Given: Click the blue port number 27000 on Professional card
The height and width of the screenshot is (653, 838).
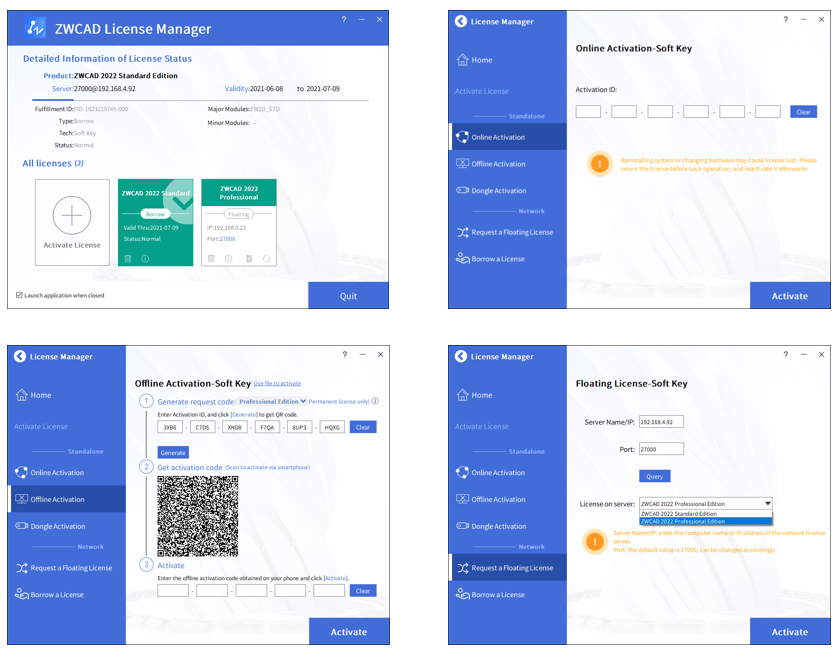Looking at the screenshot, I should pyautogui.click(x=228, y=239).
